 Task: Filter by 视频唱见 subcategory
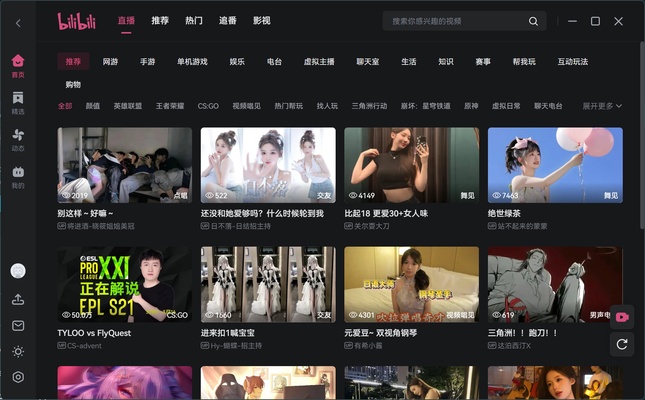pyautogui.click(x=246, y=106)
